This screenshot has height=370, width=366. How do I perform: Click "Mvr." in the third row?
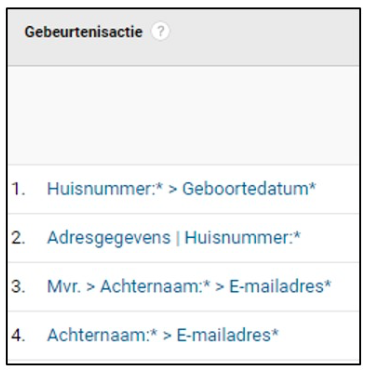click(x=64, y=286)
